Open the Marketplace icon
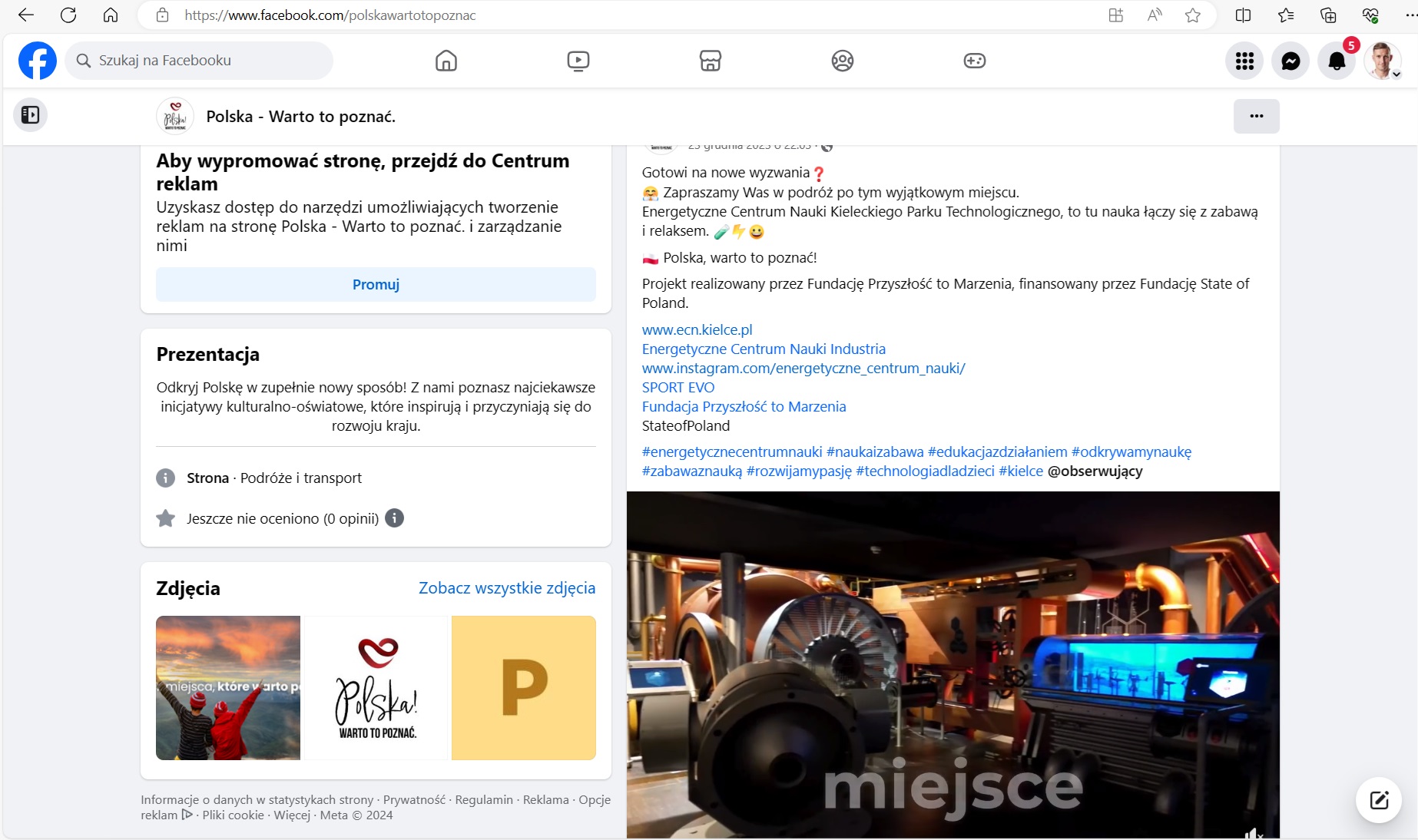1418x840 pixels. pos(710,61)
